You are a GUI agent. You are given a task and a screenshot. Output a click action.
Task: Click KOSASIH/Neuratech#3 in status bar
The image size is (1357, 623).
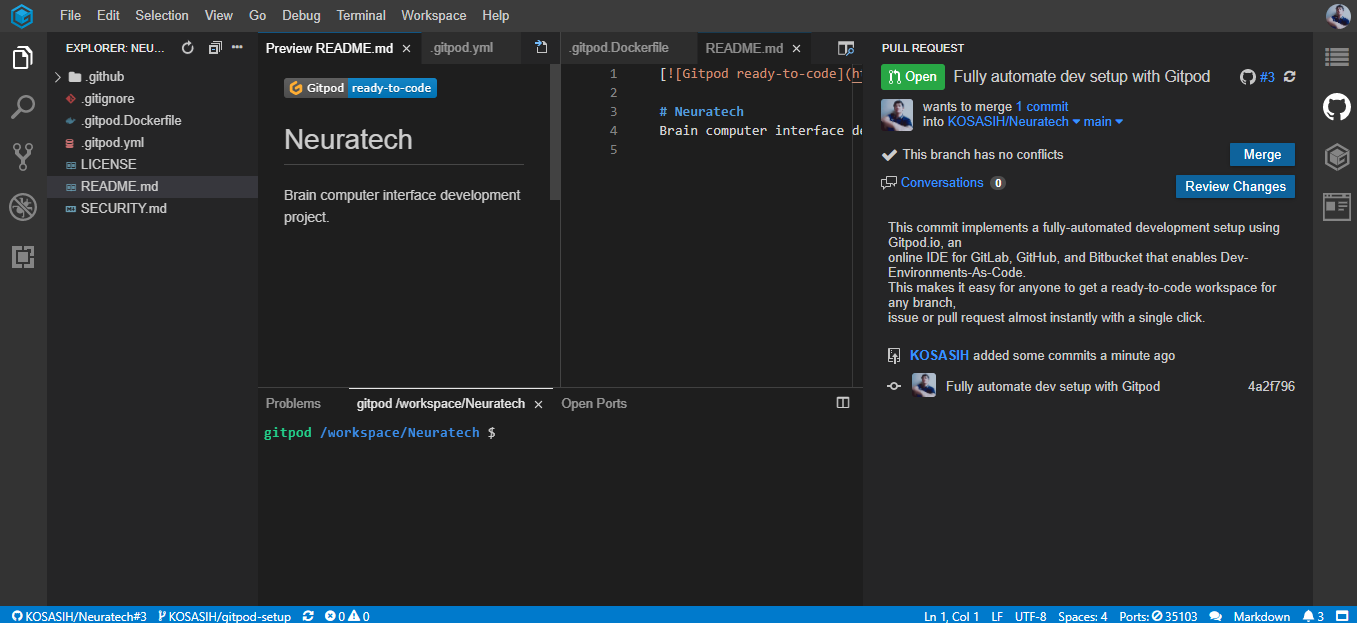click(79, 616)
